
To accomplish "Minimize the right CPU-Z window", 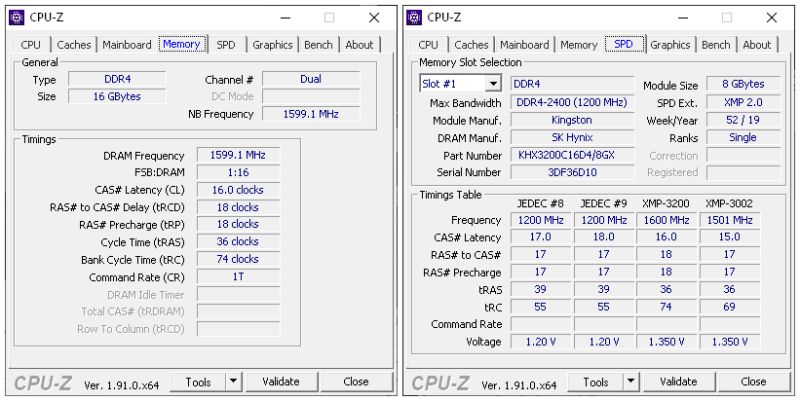I will 683,18.
